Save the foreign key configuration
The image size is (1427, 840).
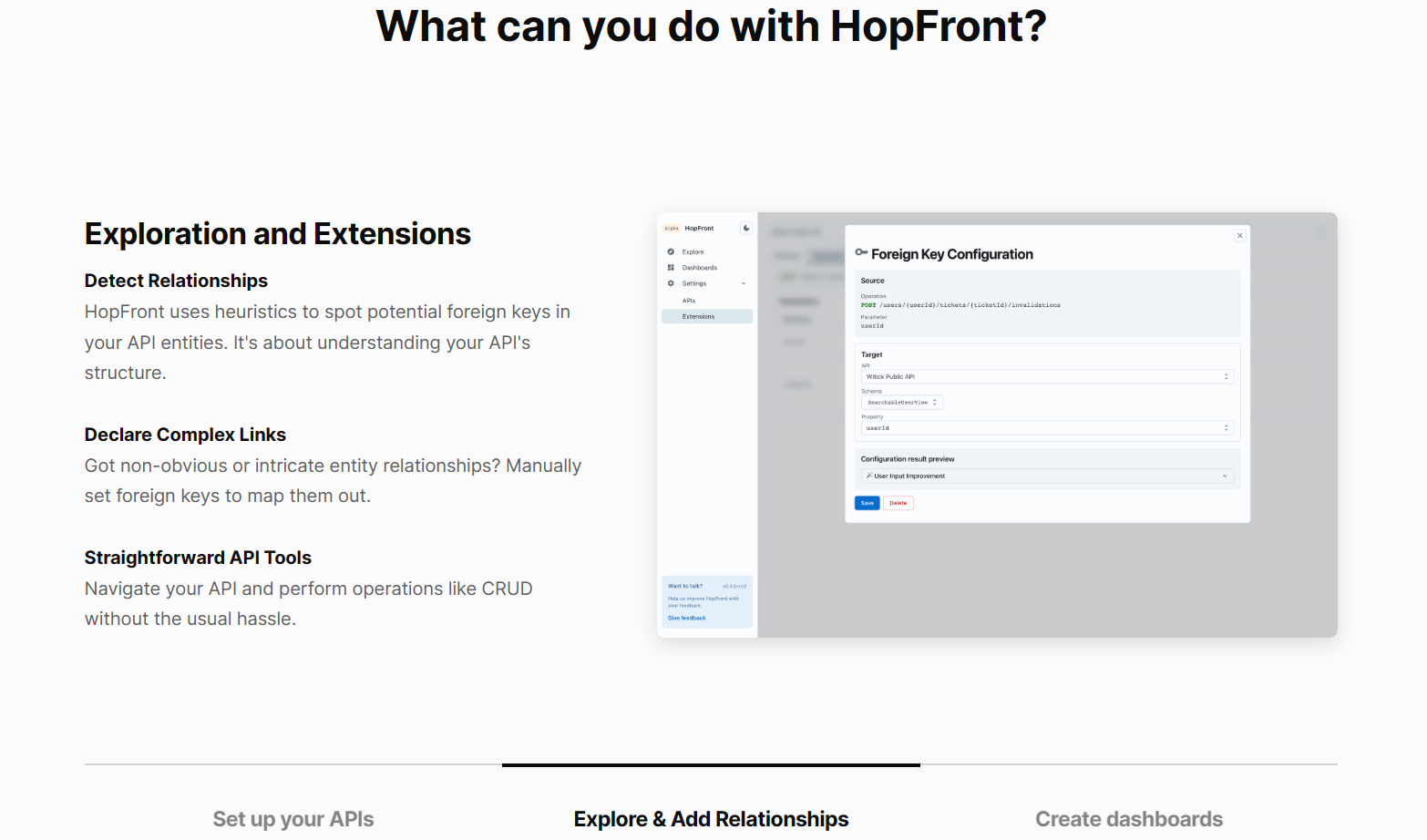coord(867,503)
